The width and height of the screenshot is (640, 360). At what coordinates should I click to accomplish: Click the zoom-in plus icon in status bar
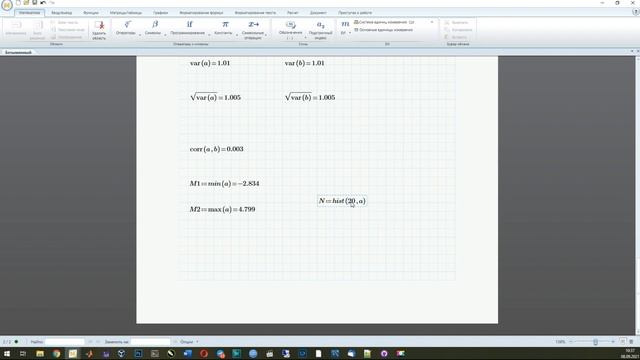pos(613,342)
